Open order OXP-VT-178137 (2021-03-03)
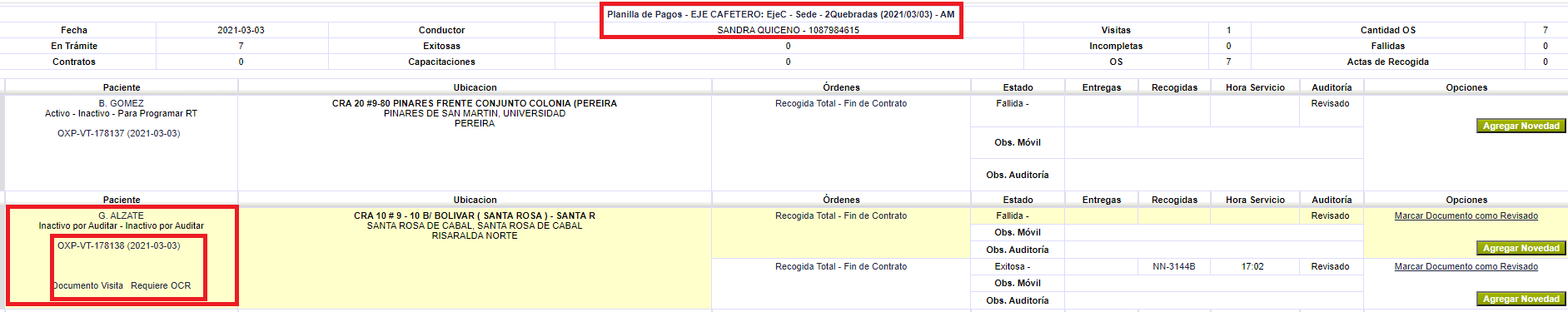The width and height of the screenshot is (1568, 312). point(118,133)
